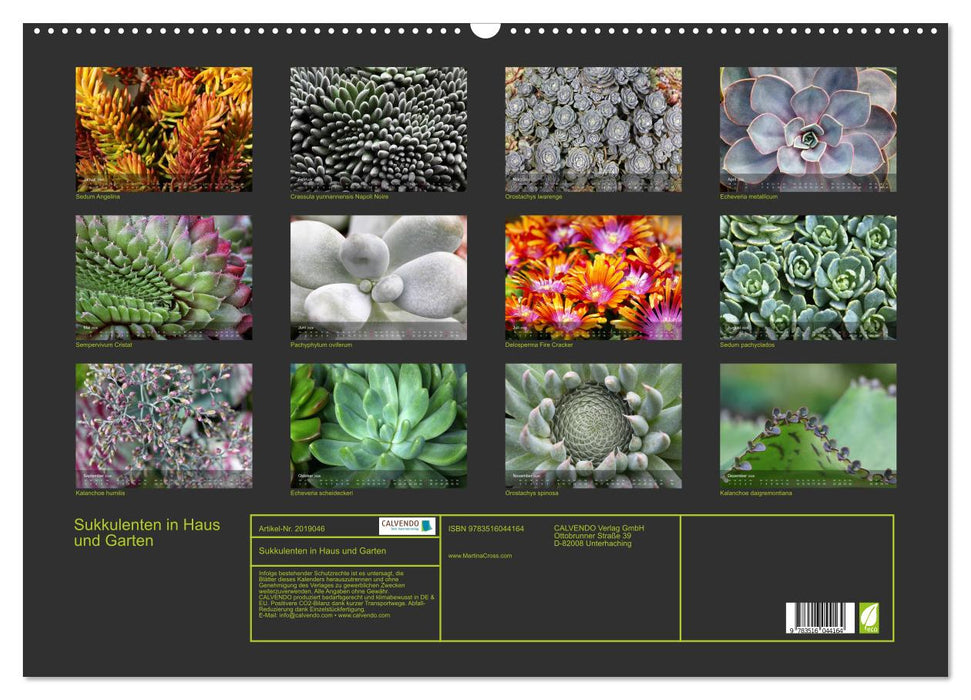Select the Orostachys spinosa photo
This screenshot has width=971, height=700.
coord(593,425)
